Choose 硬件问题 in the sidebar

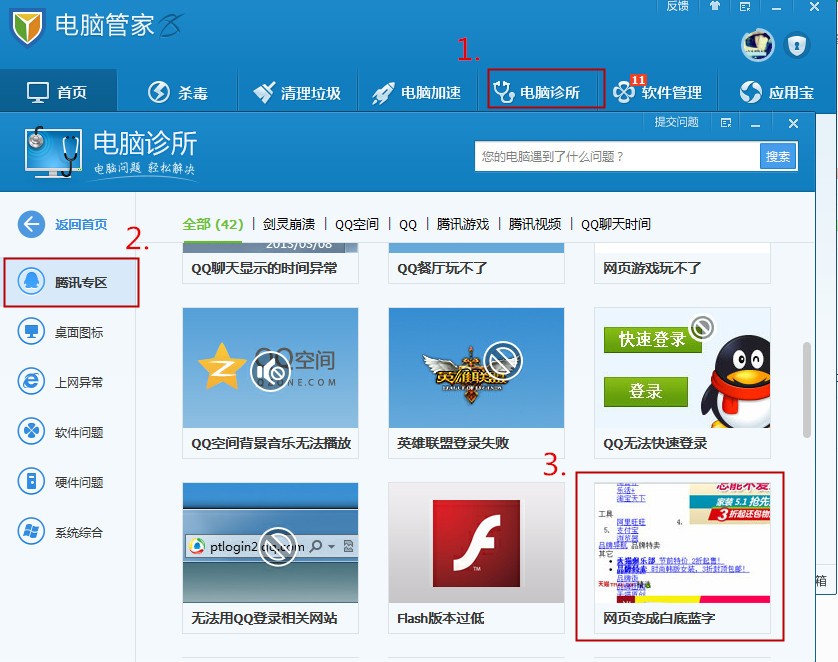(x=68, y=482)
